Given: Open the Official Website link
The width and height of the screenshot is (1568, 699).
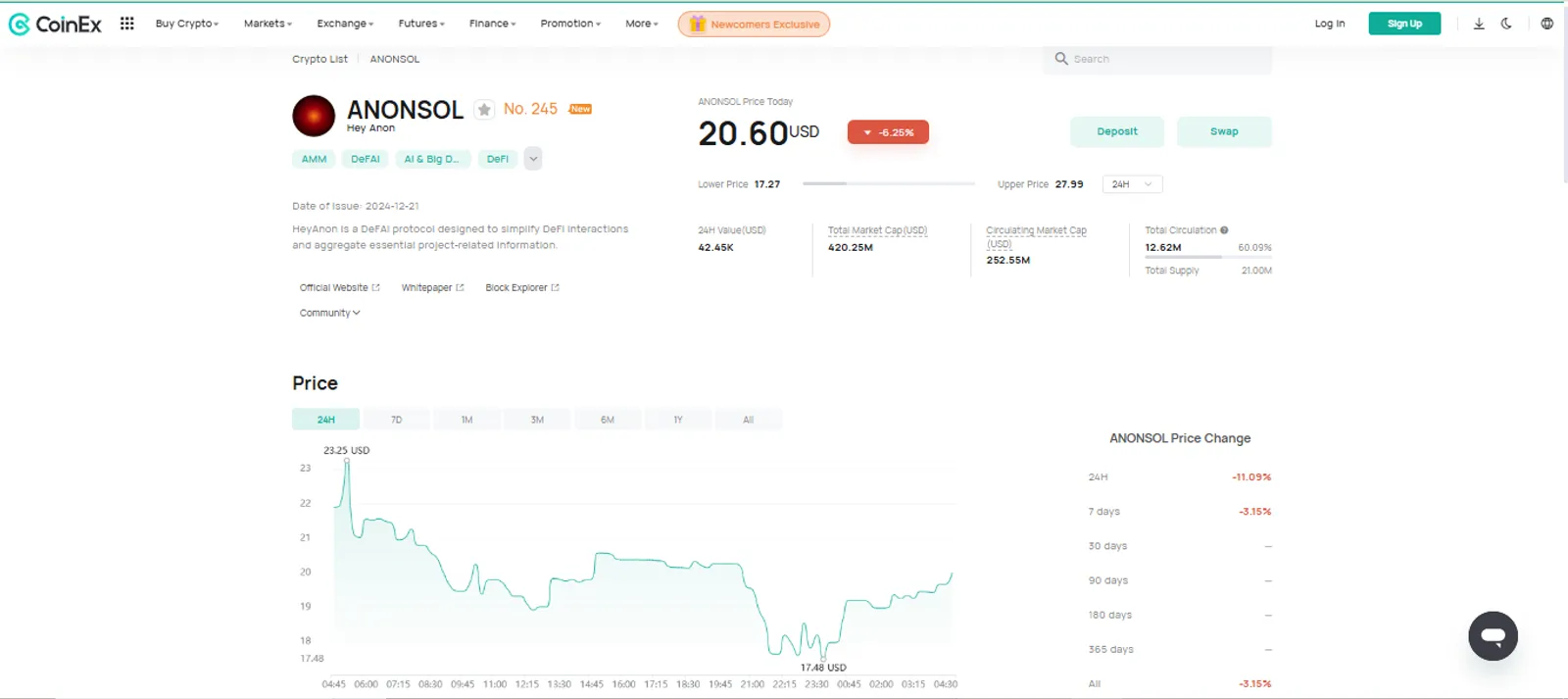Looking at the screenshot, I should pos(339,288).
